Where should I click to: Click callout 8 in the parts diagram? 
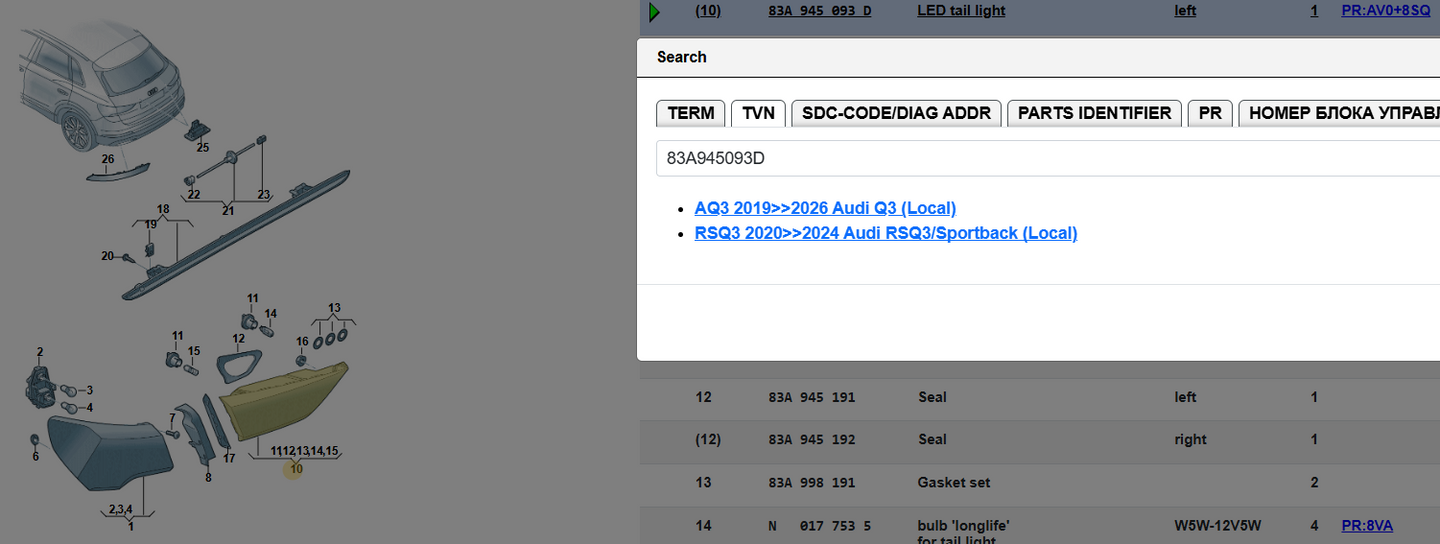coord(208,478)
